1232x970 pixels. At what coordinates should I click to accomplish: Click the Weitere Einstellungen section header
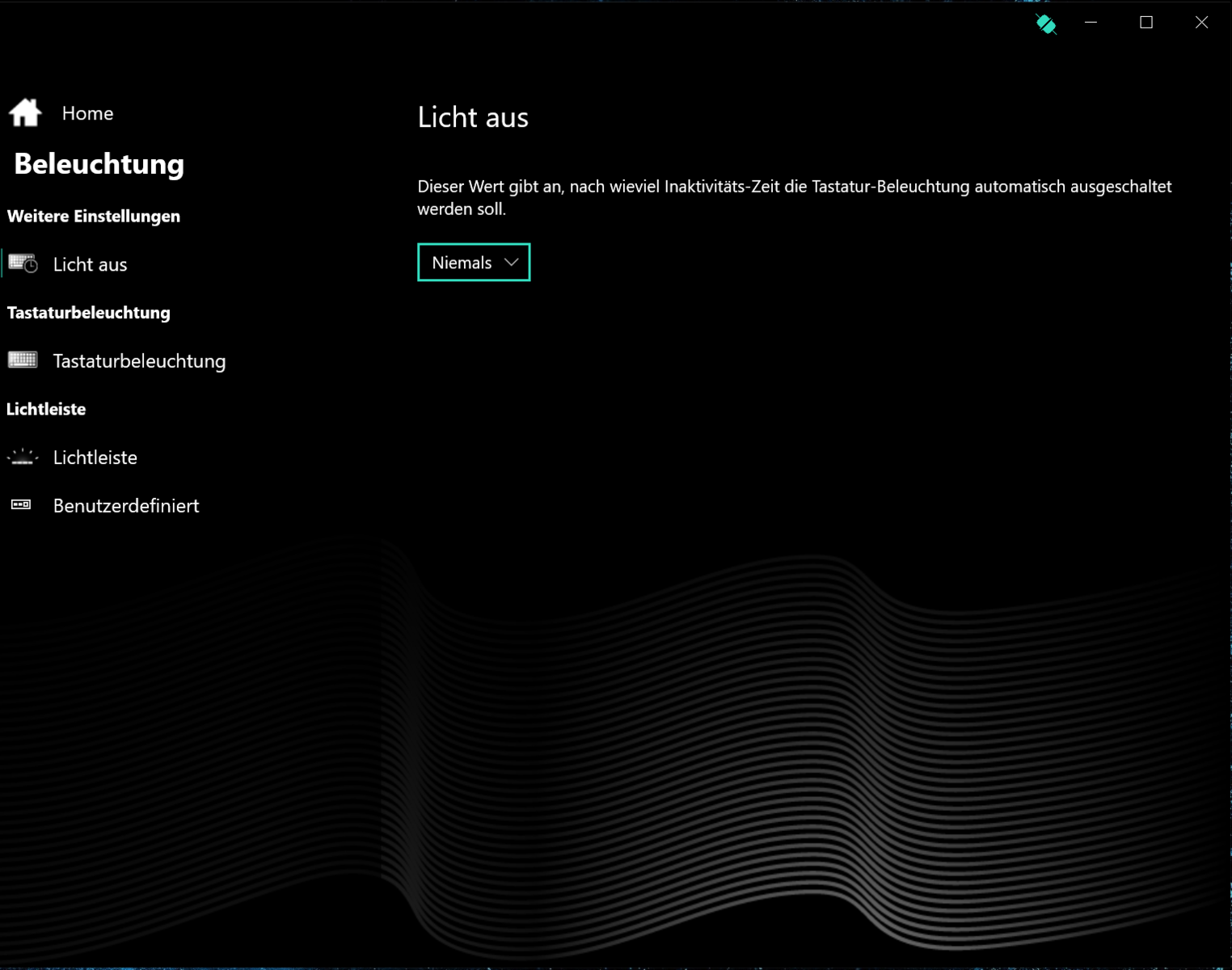tap(93, 217)
